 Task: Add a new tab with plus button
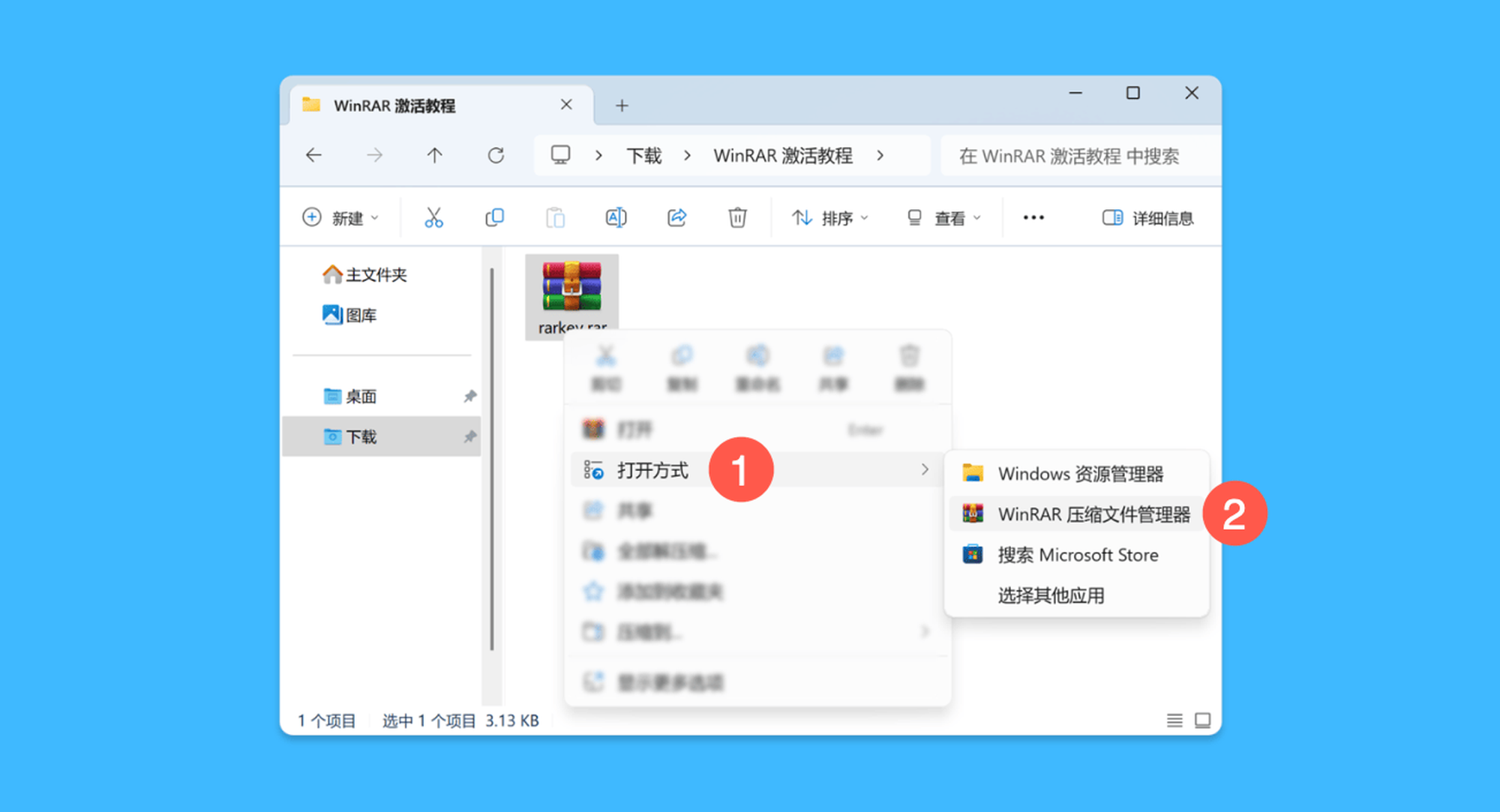[x=622, y=106]
